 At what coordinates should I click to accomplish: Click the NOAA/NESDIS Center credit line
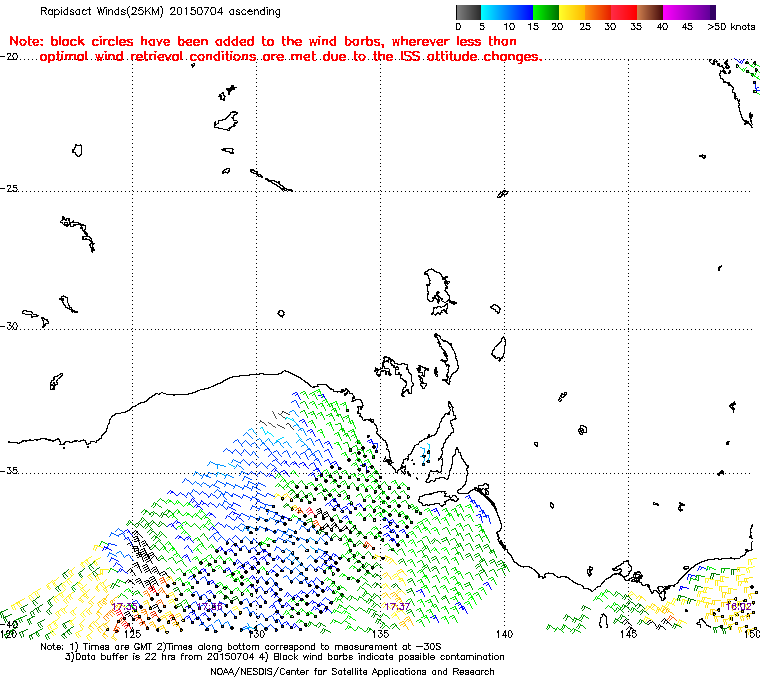(352, 672)
